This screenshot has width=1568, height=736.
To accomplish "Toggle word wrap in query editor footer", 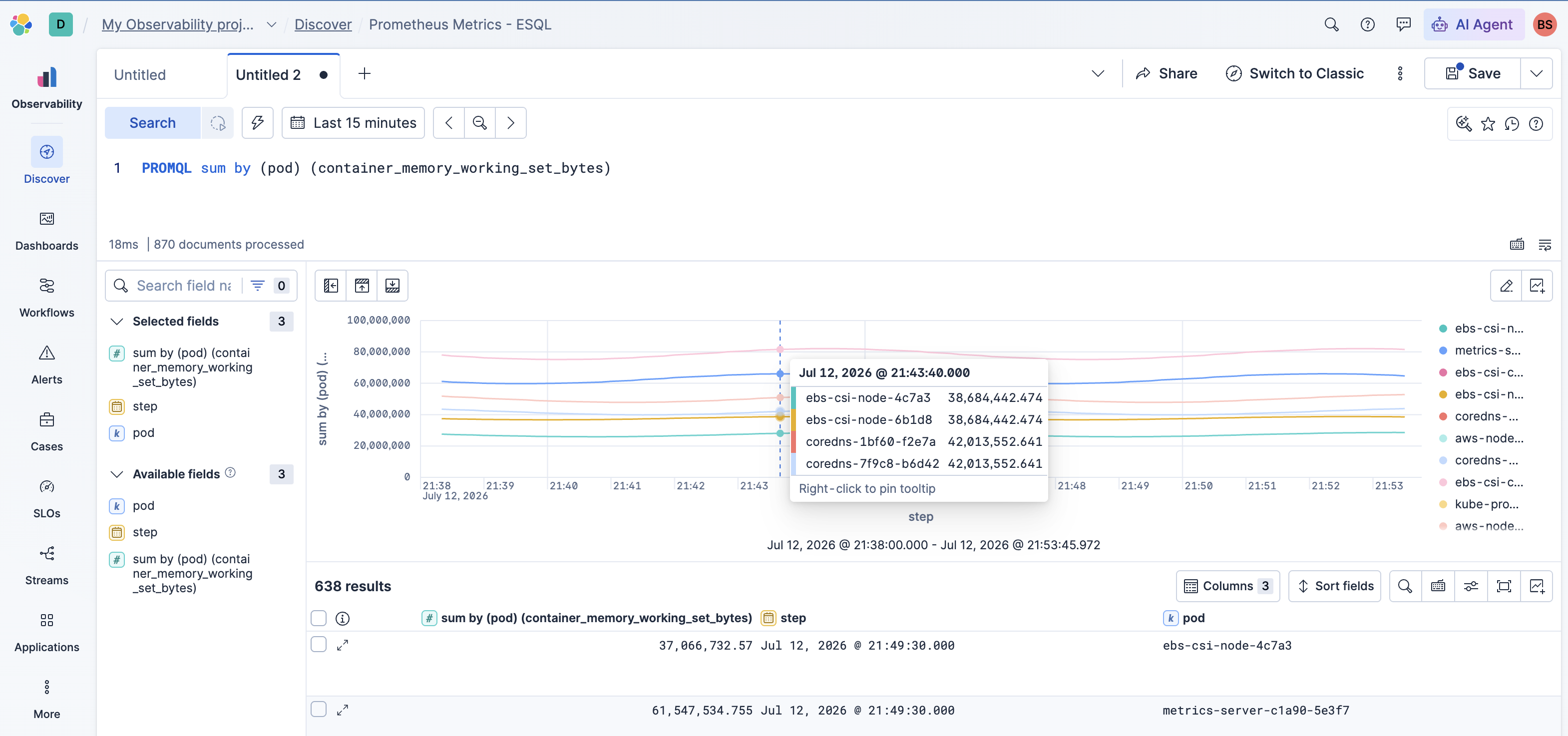I will (1545, 244).
